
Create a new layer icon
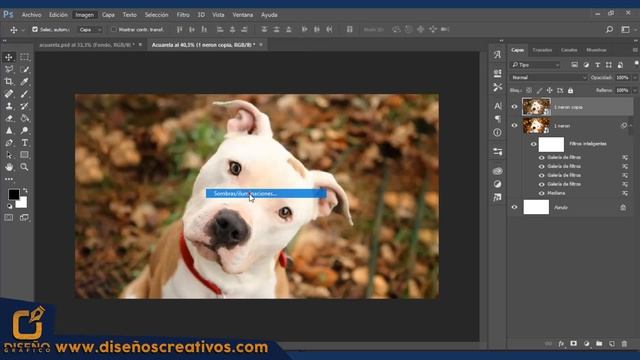(611, 344)
